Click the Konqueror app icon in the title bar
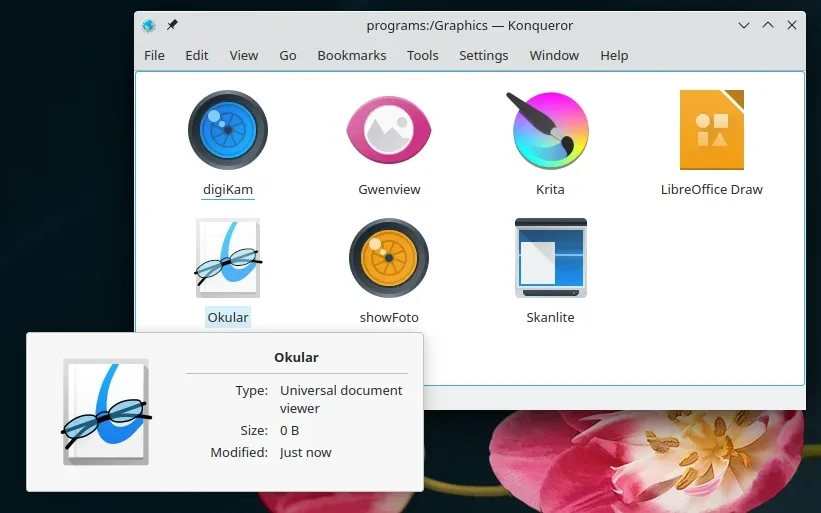 149,25
